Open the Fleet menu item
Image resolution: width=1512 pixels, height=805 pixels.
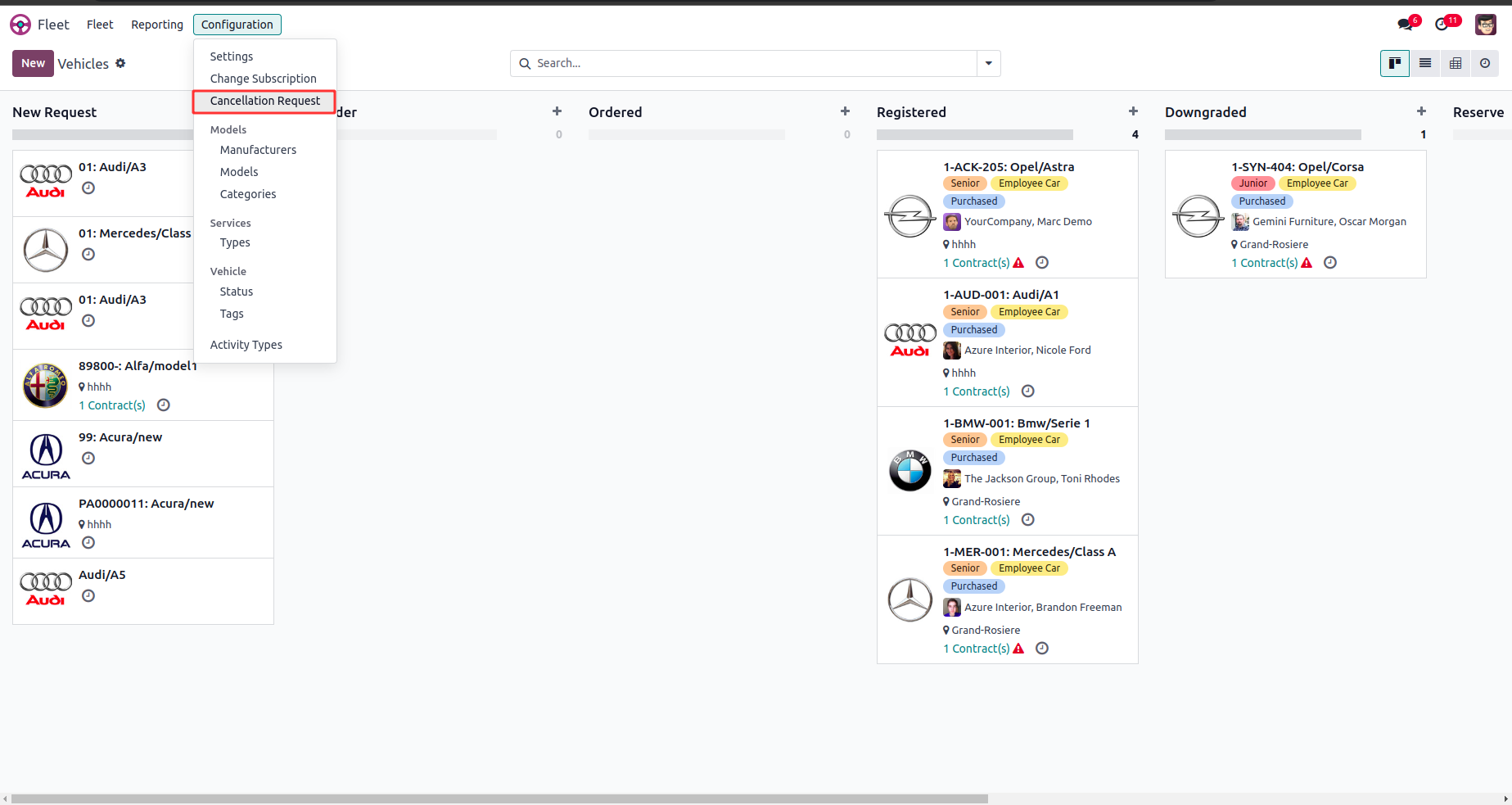tap(100, 25)
